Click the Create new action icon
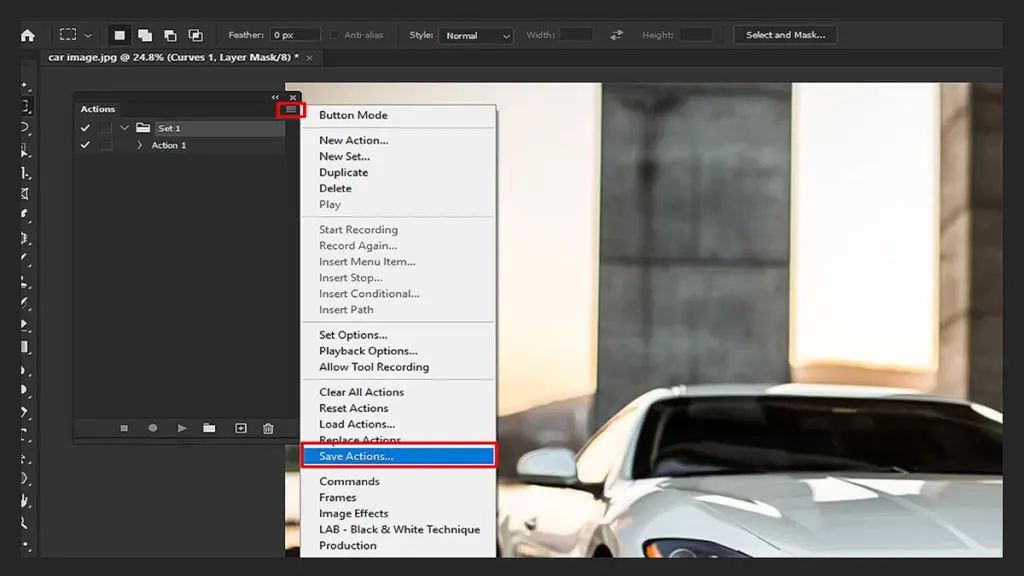 coord(241,428)
